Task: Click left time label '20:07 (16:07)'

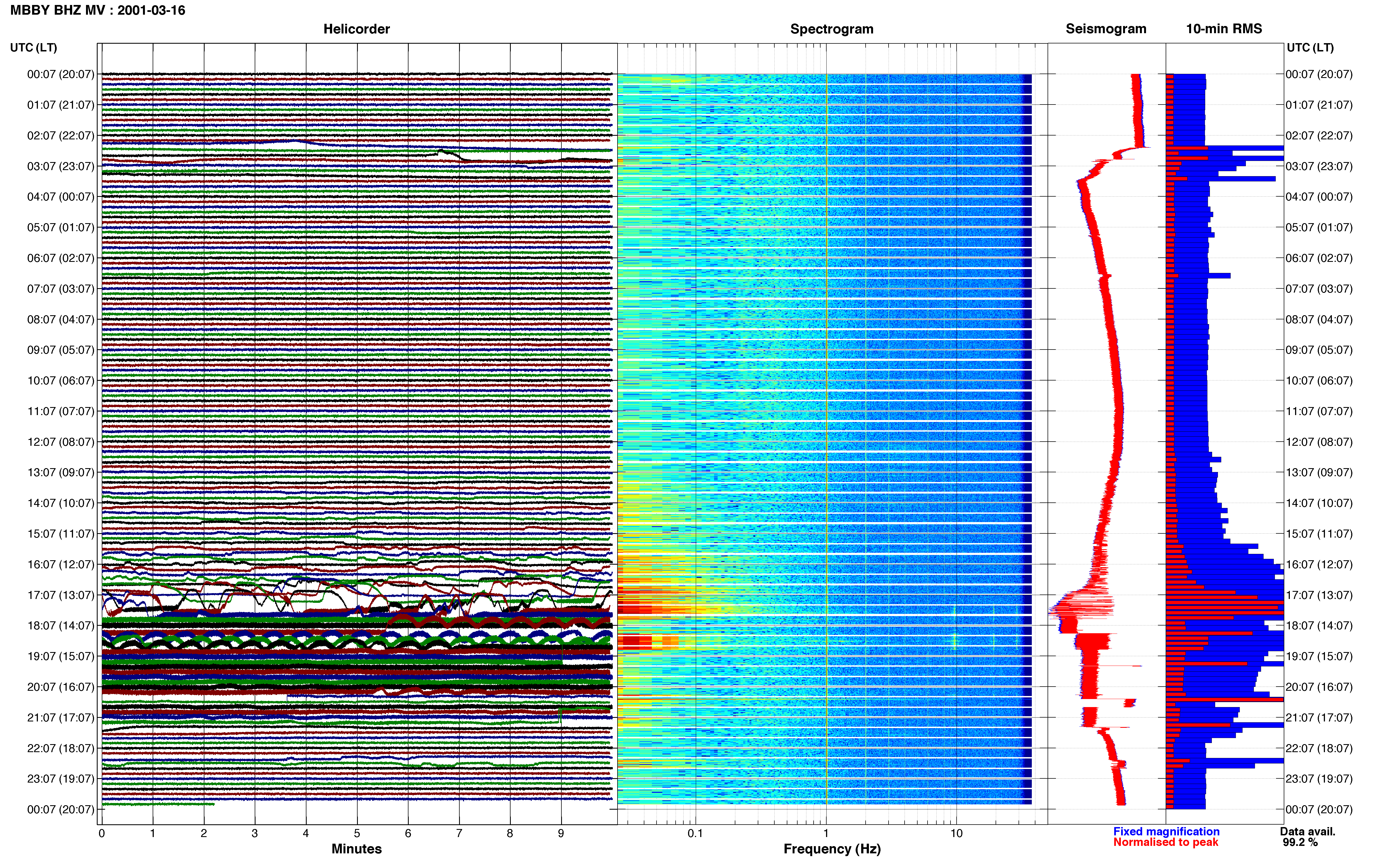Action: [61, 687]
